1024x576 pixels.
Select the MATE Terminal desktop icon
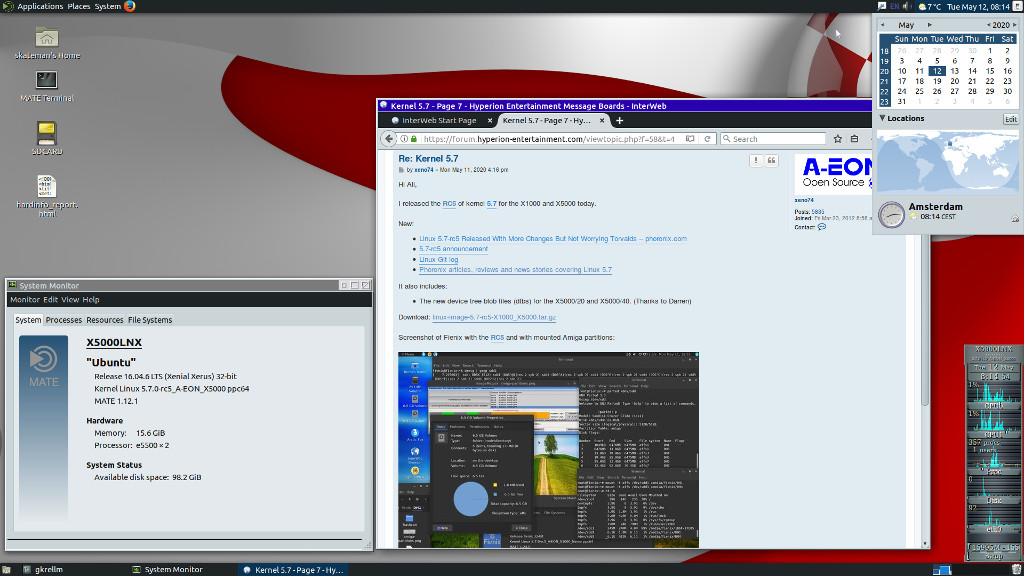(x=46, y=80)
